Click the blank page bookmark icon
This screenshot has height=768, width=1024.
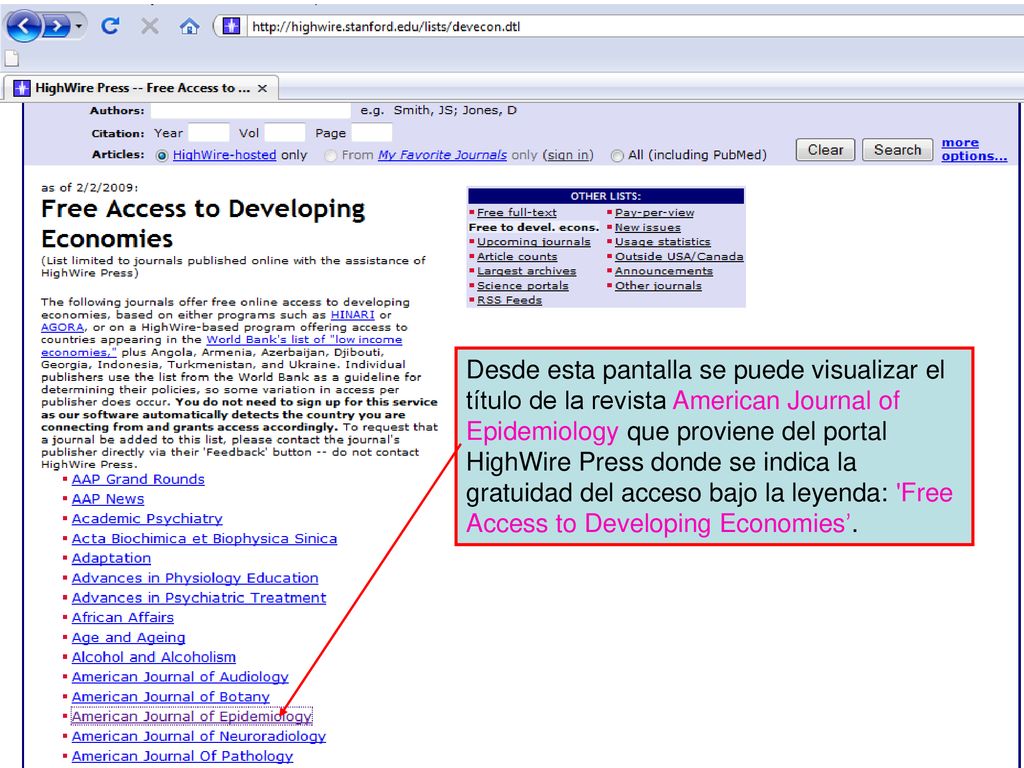point(11,58)
